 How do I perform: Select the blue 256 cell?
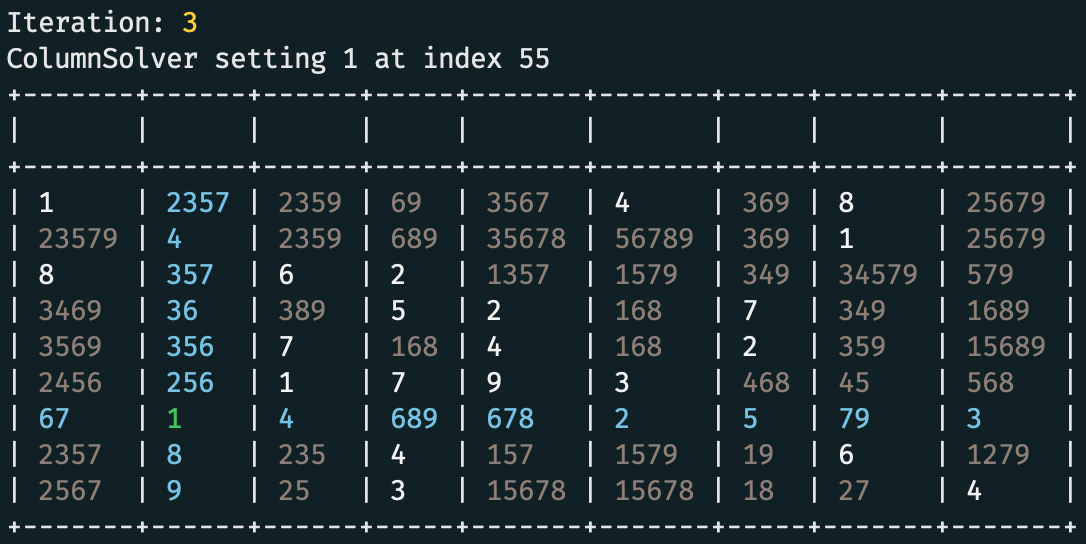(x=190, y=383)
